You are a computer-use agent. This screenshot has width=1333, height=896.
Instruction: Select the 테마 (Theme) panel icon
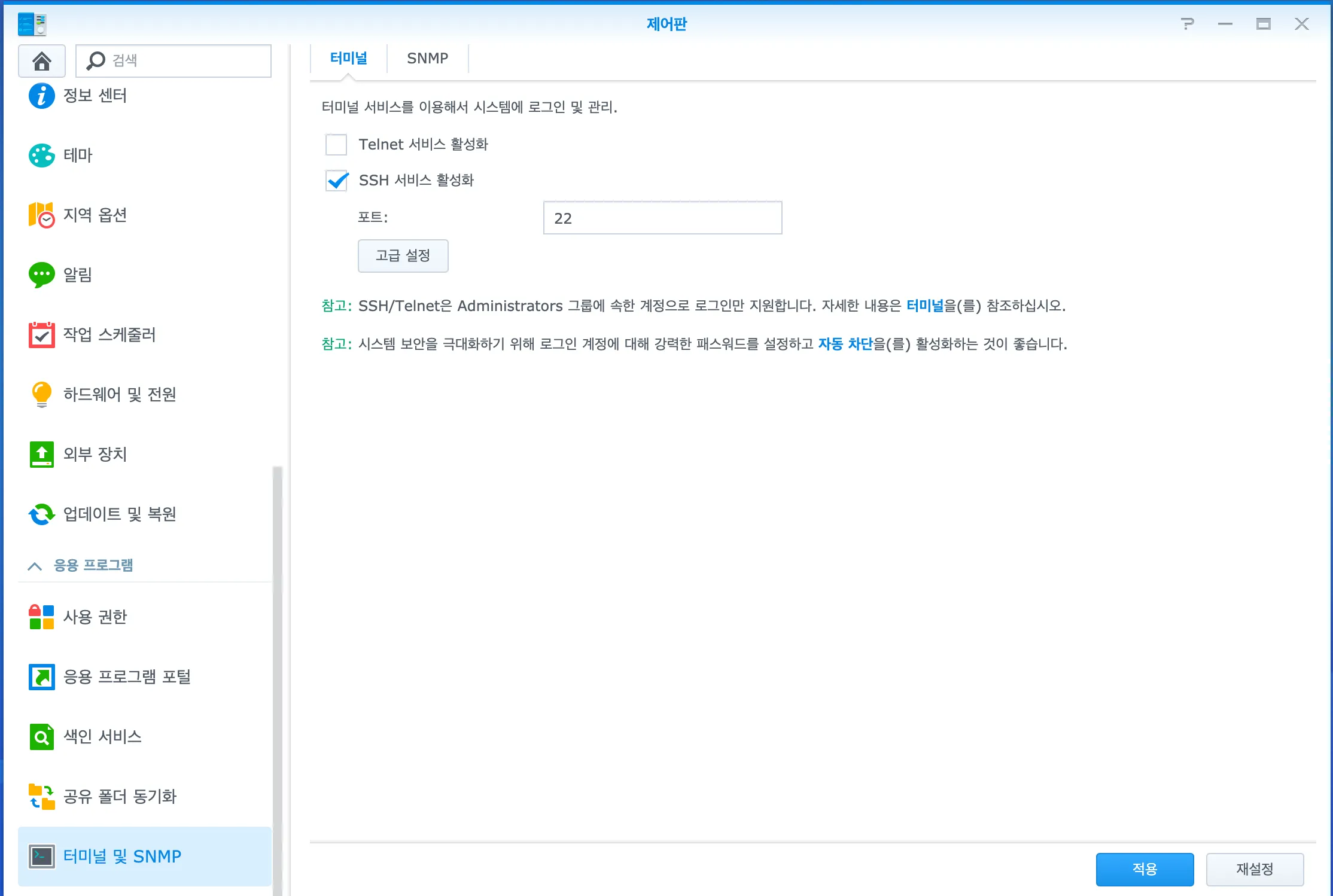click(41, 155)
